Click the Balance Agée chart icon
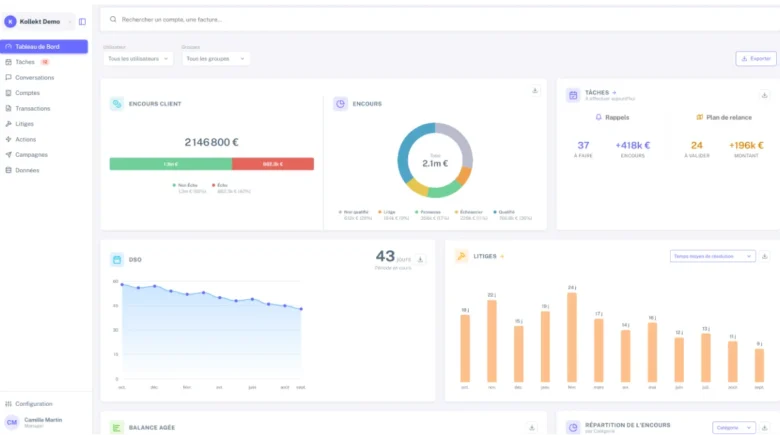The image size is (780, 439). click(116, 428)
